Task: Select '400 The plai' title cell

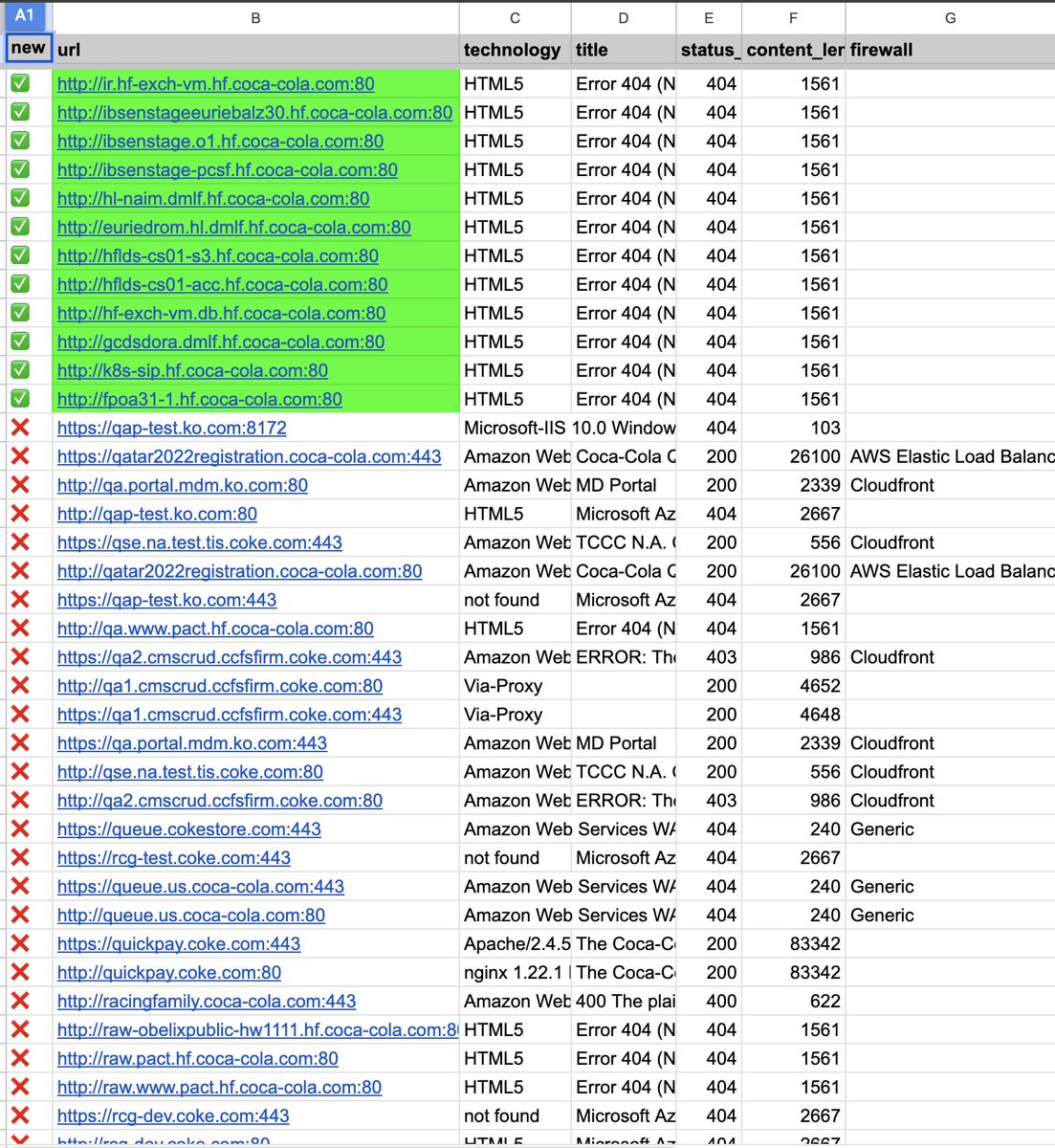Action: [x=624, y=1002]
